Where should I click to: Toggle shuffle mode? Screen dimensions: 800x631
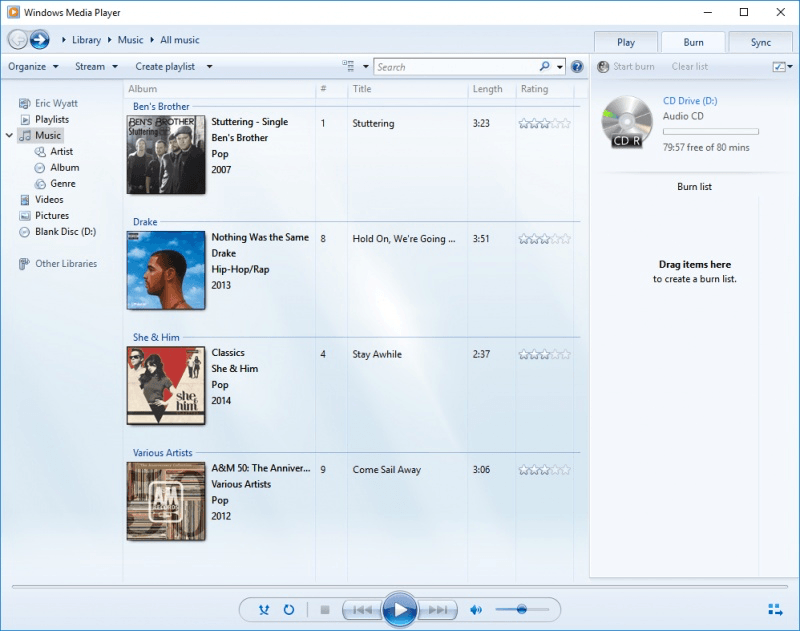pyautogui.click(x=264, y=610)
